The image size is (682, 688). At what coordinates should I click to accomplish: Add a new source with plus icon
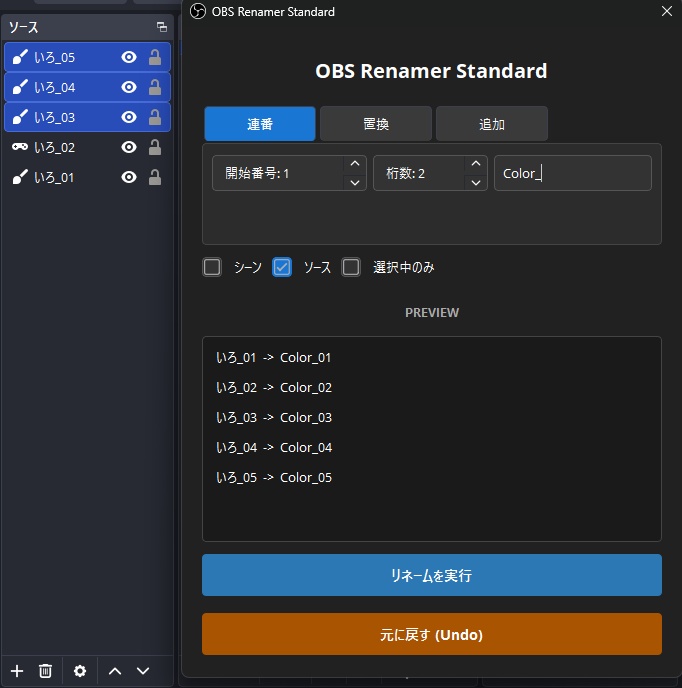17,671
